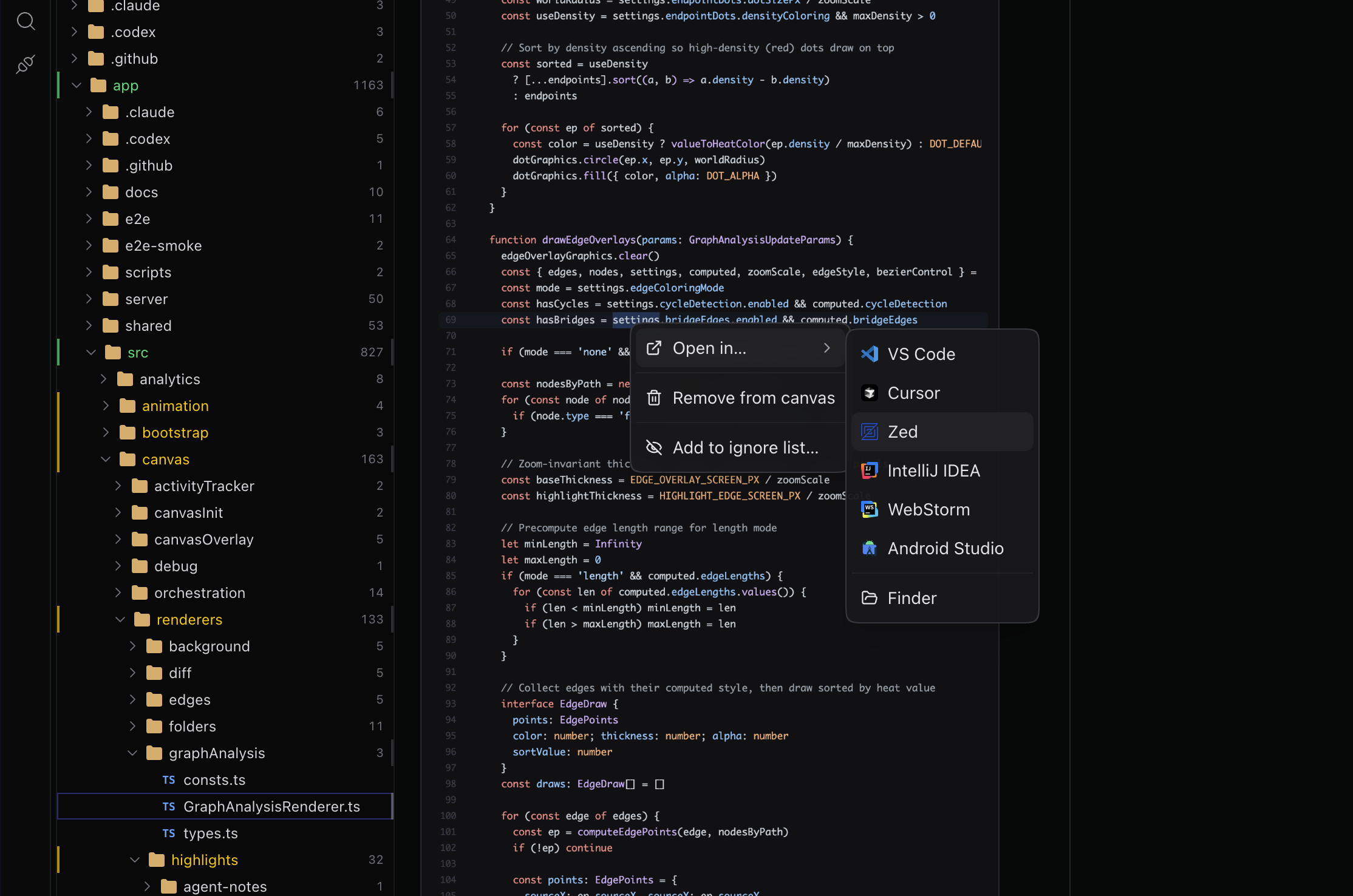This screenshot has width=1353, height=896.
Task: Expand the agent-notes folder
Action: point(147,887)
